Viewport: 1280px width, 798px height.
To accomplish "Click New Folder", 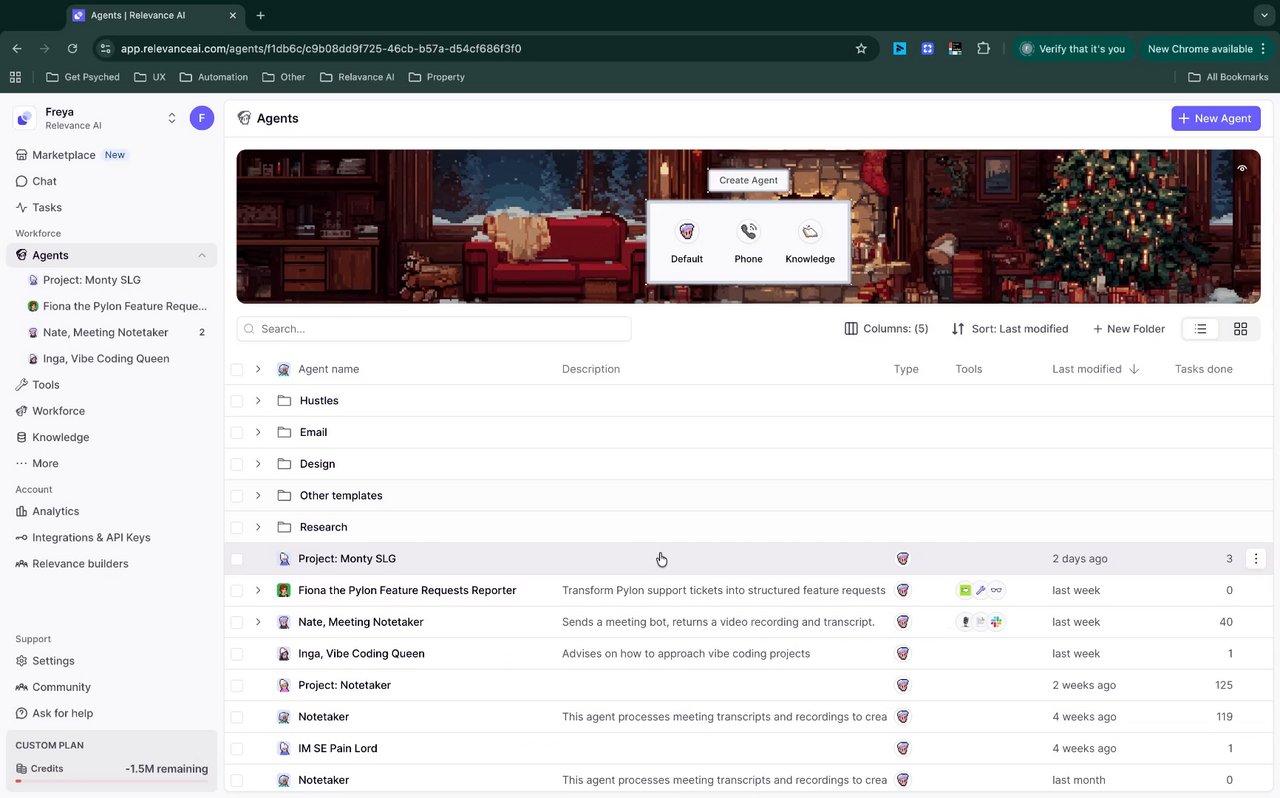I will coord(1128,329).
